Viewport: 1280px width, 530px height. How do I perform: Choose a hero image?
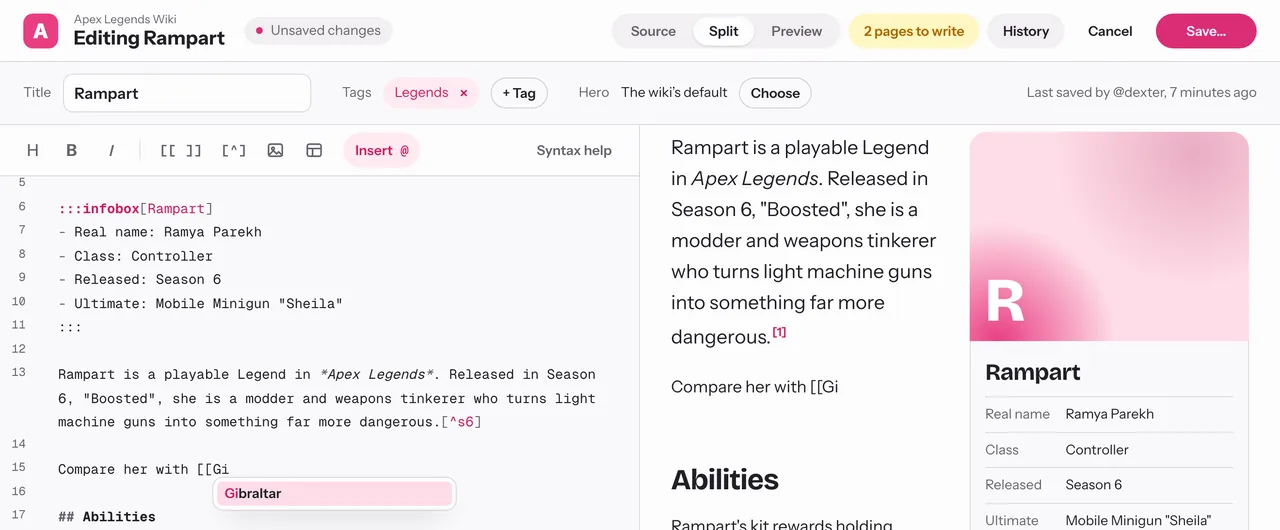(775, 93)
